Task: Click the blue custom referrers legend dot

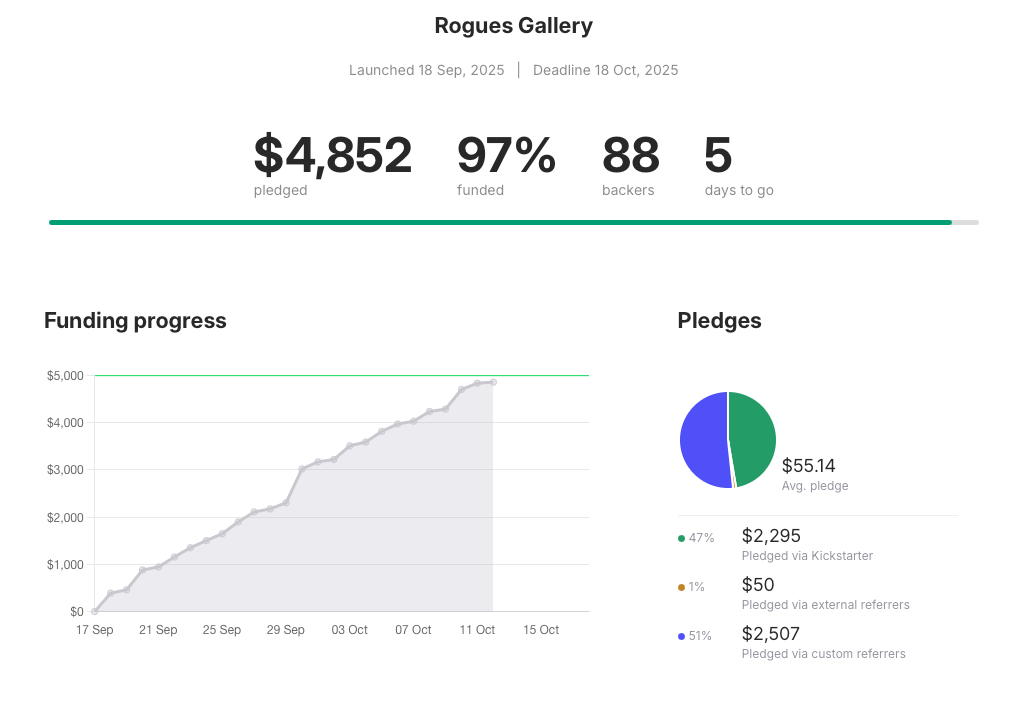Action: coord(681,636)
